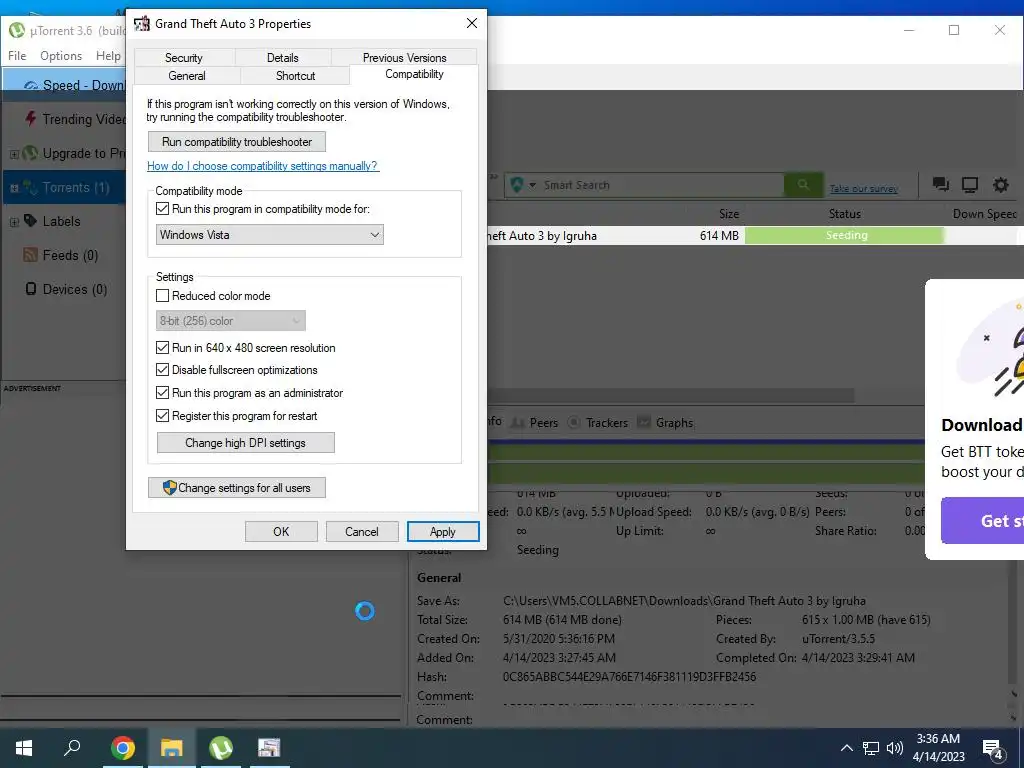Click the Trending Videos lightning icon
Screen dimensions: 1024x768
31,119
